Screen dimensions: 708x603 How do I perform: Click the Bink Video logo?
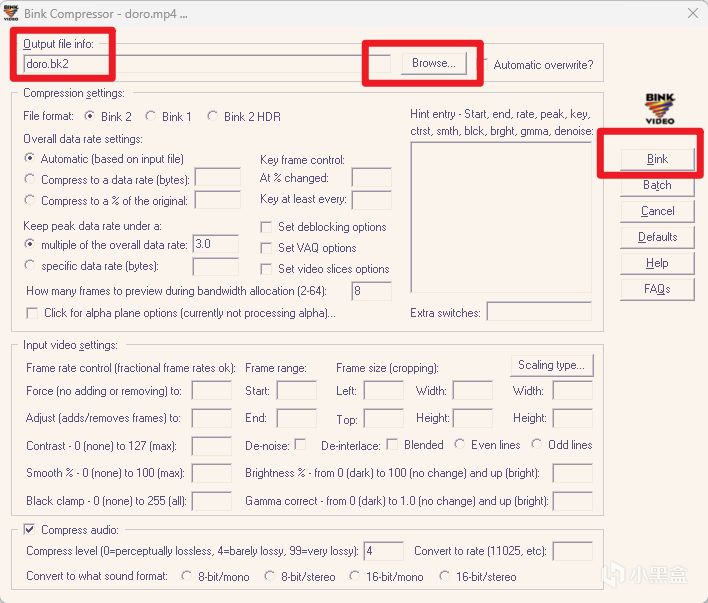pyautogui.click(x=660, y=109)
